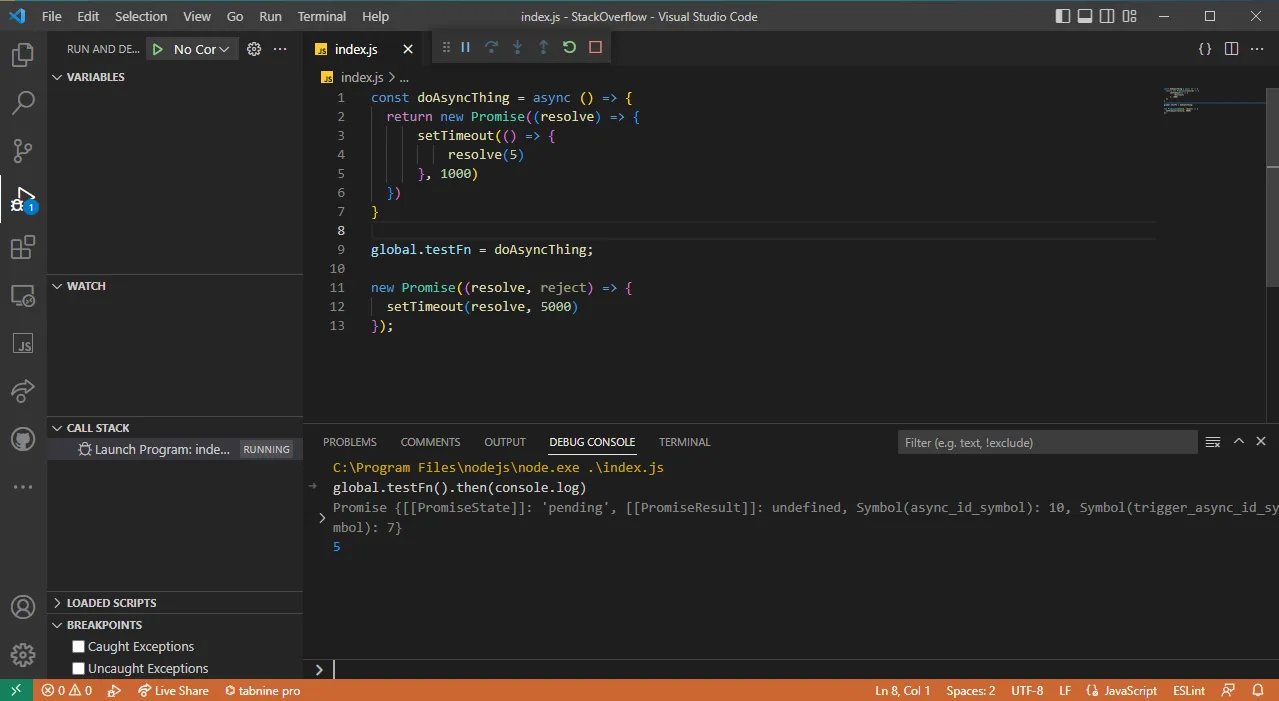This screenshot has width=1279, height=701.
Task: Open the Explorer view in activity bar
Action: pyautogui.click(x=23, y=55)
